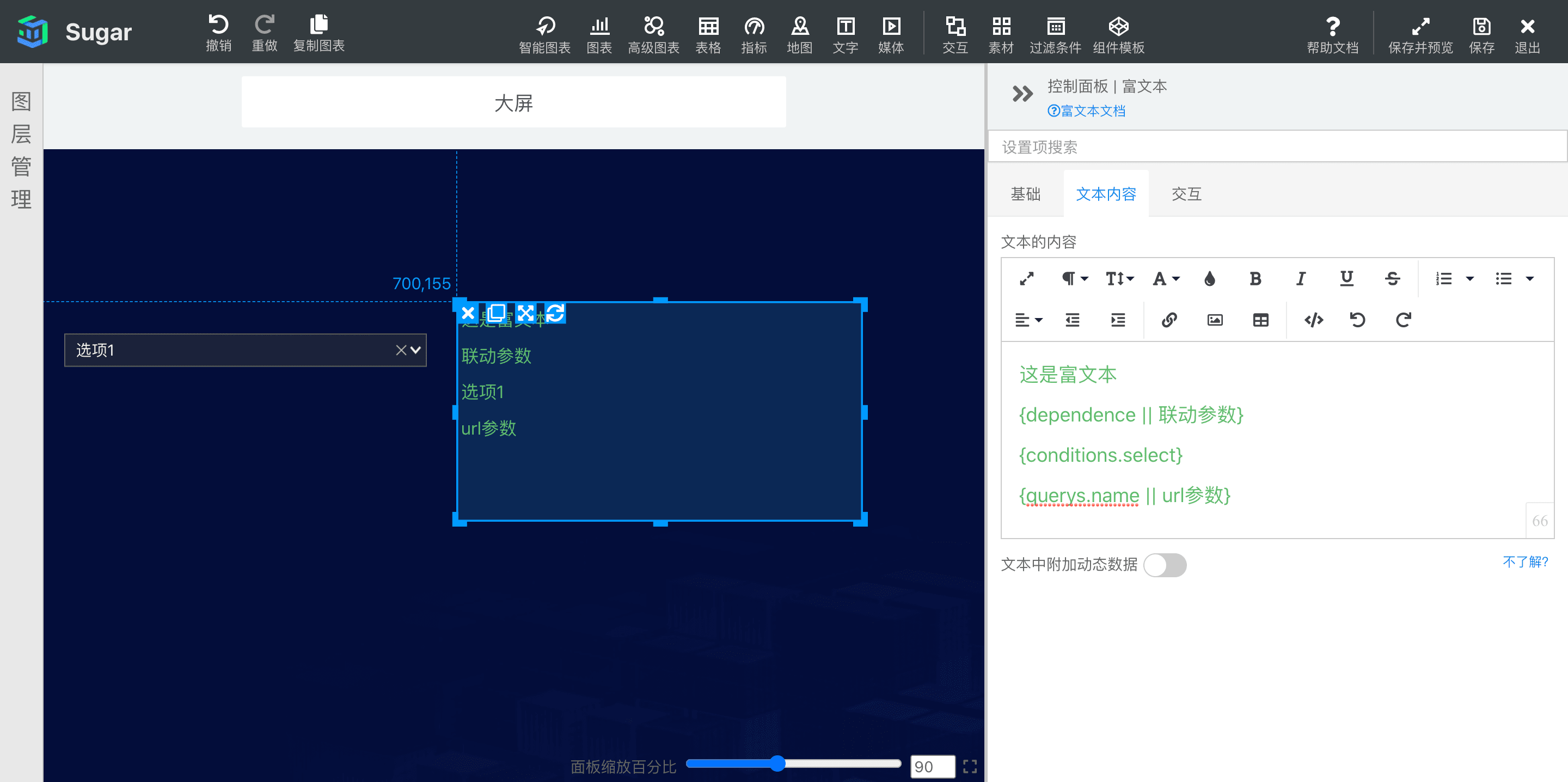This screenshot has height=782, width=1568.
Task: Open the unordered list style dropdown arrow
Action: click(1529, 278)
